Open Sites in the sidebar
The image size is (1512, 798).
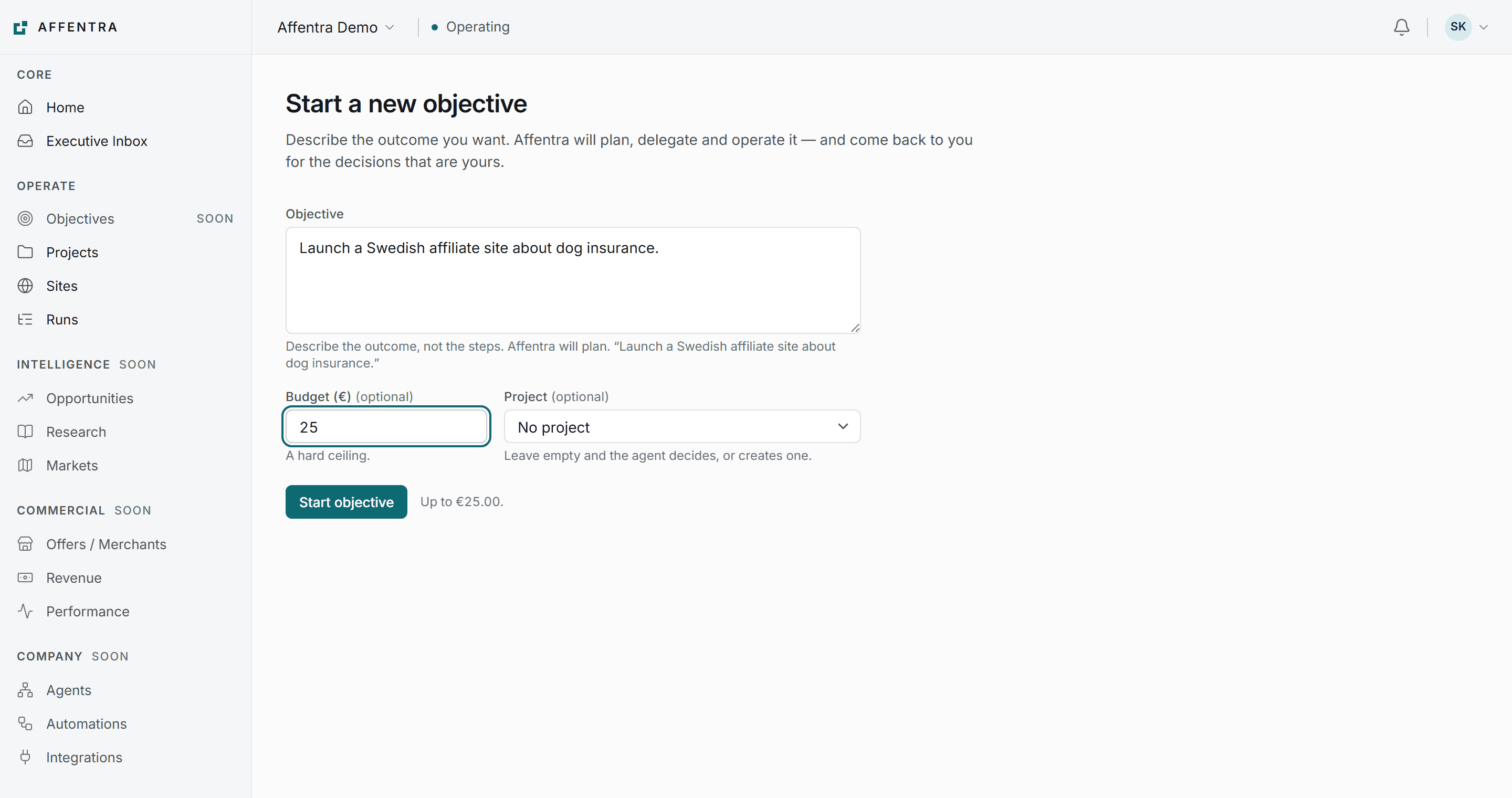125,286
